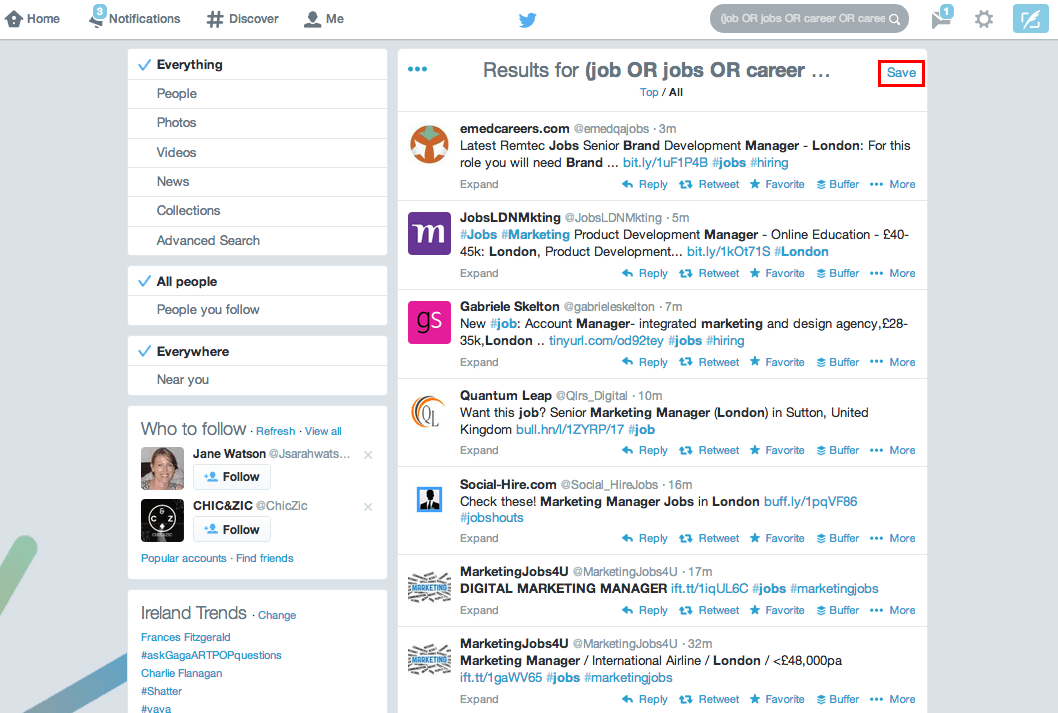Favorite the emedcareers.com tweet
Image resolution: width=1058 pixels, height=713 pixels.
[777, 184]
